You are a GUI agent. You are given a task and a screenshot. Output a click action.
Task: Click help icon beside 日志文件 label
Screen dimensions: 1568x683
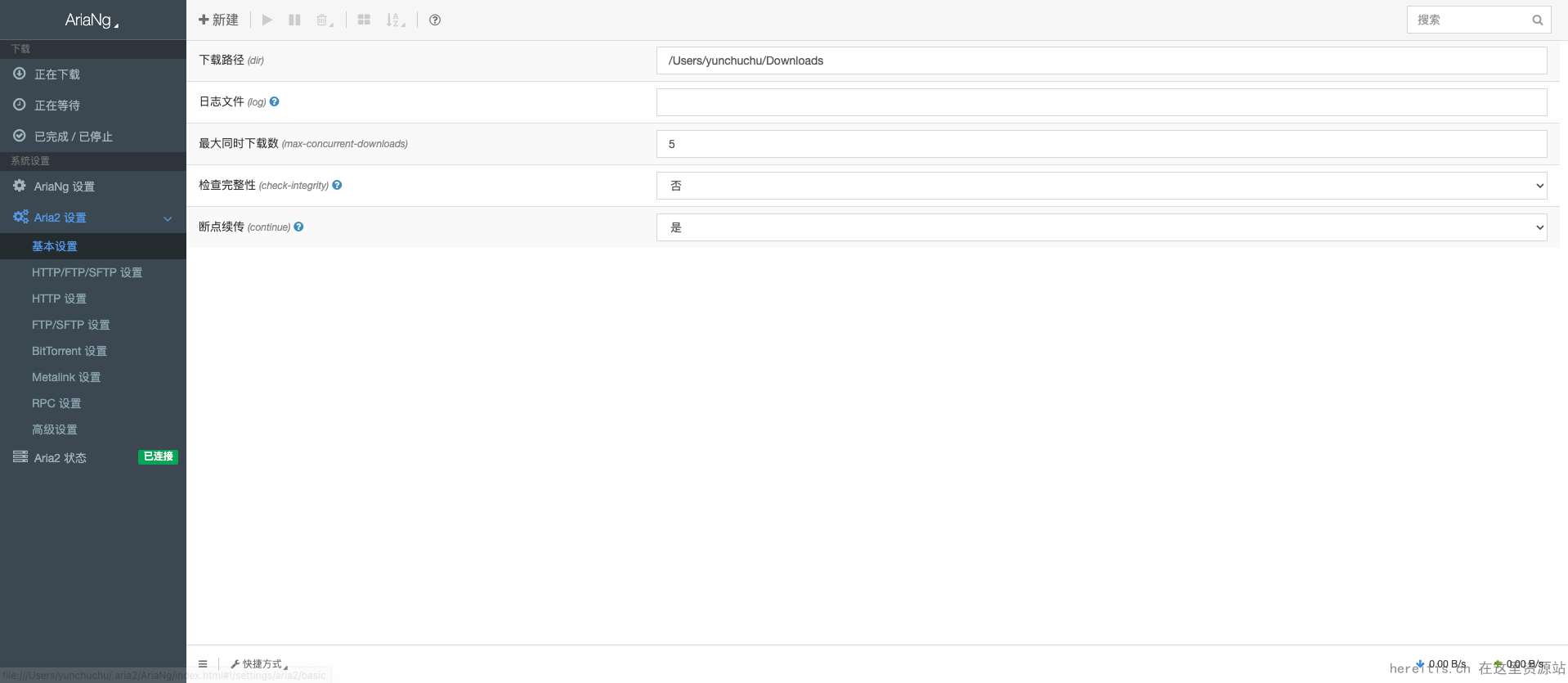click(275, 102)
